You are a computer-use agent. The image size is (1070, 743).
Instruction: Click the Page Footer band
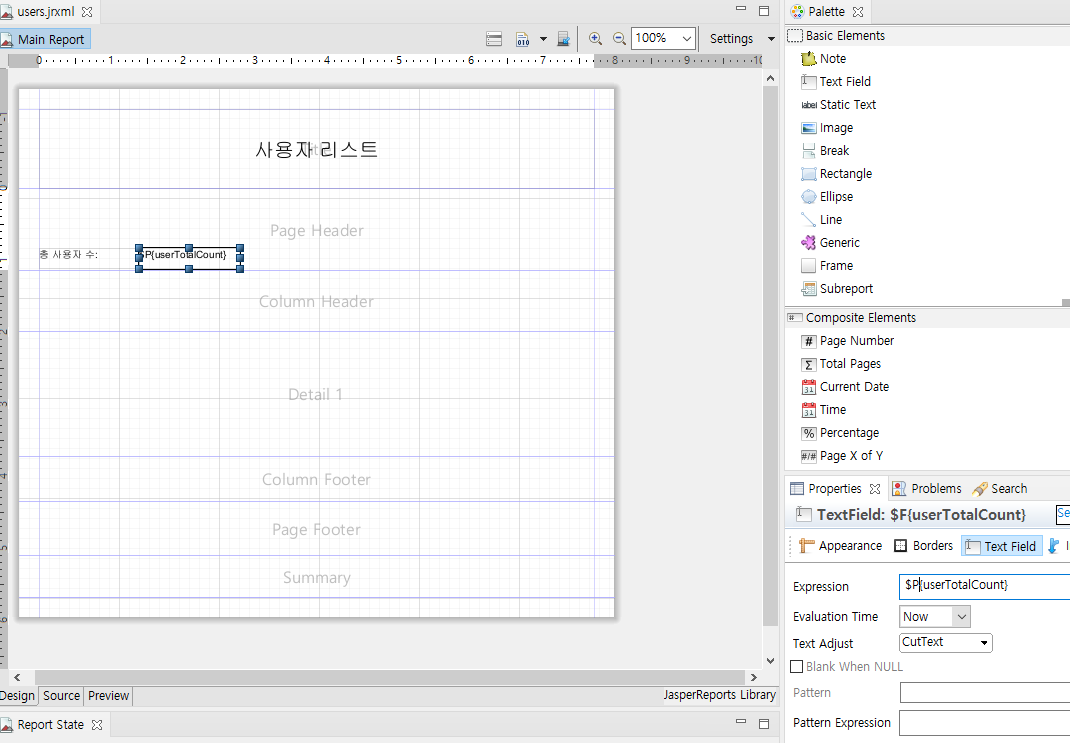coord(316,529)
